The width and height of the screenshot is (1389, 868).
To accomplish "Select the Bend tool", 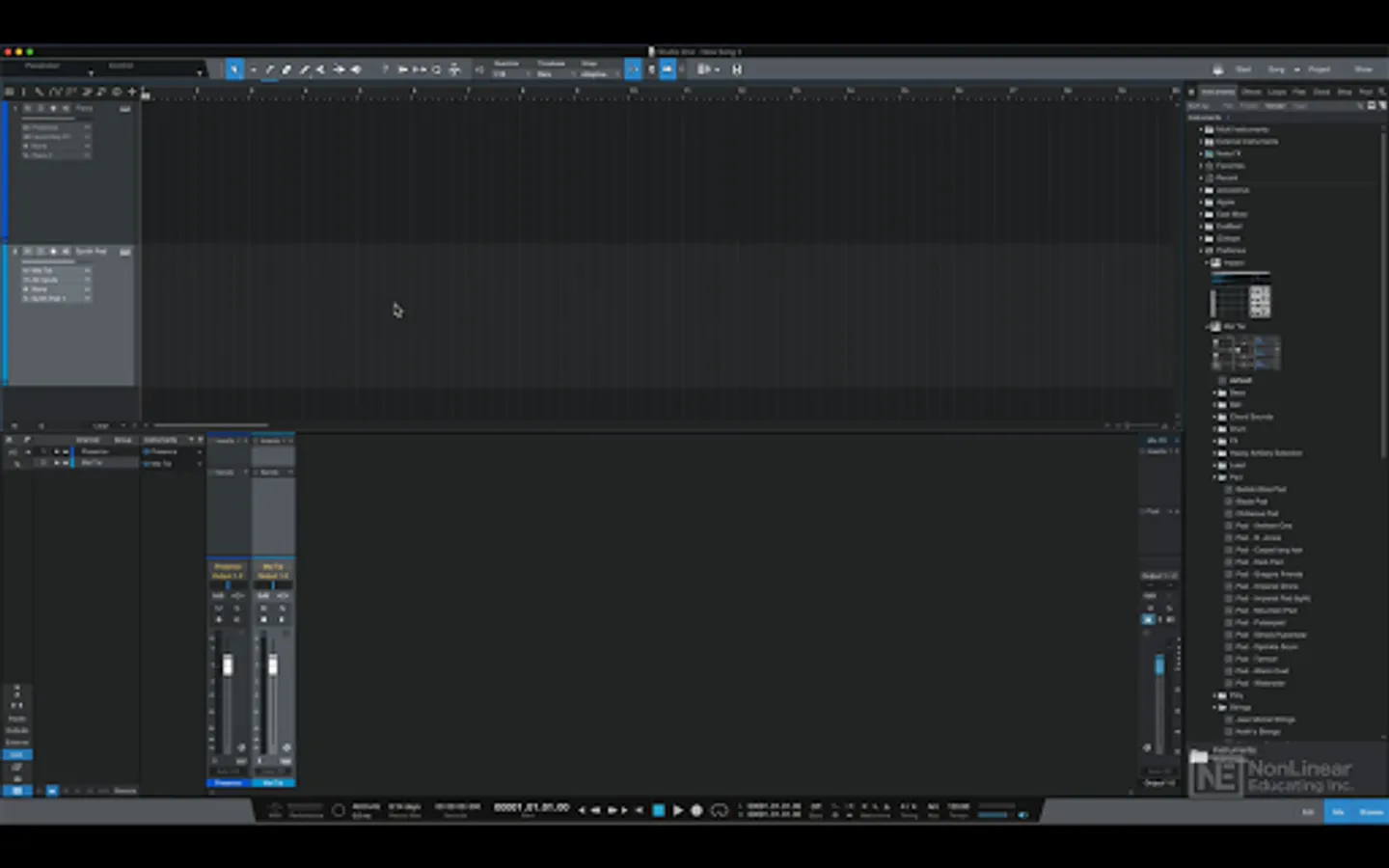I will click(x=340, y=69).
